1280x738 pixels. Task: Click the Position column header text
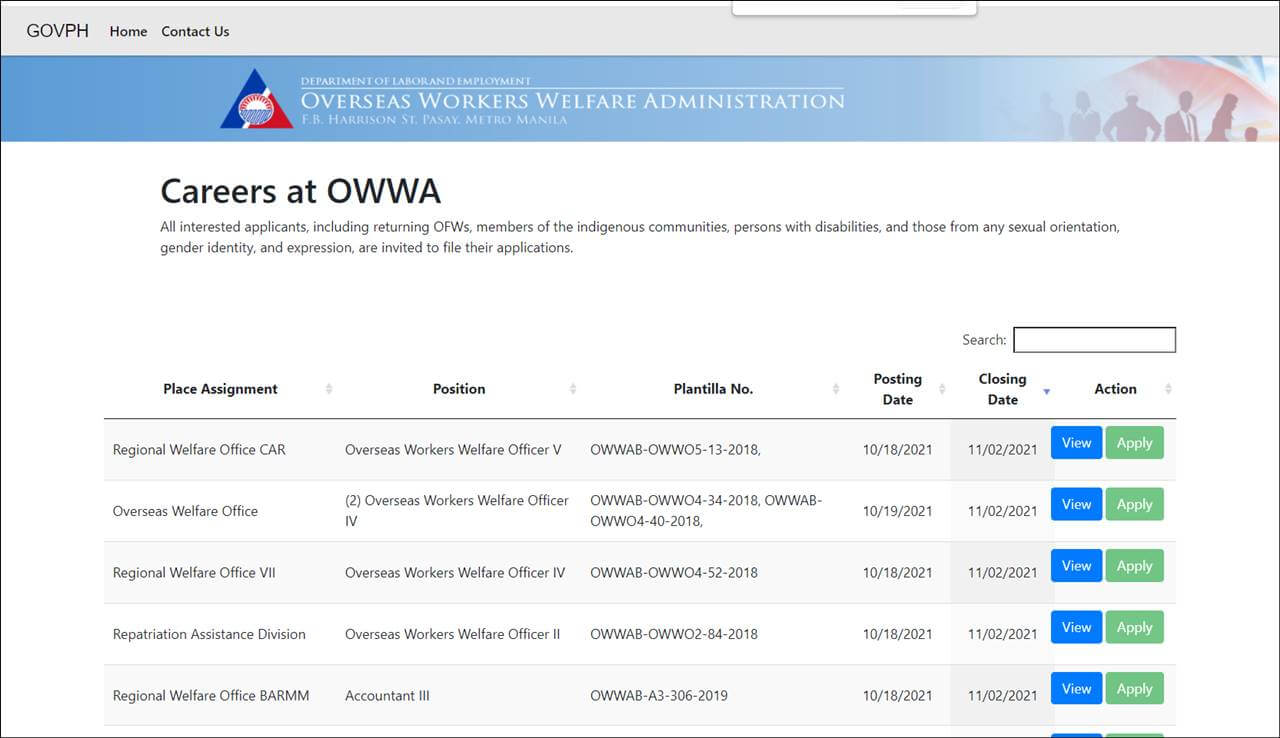[x=459, y=389]
